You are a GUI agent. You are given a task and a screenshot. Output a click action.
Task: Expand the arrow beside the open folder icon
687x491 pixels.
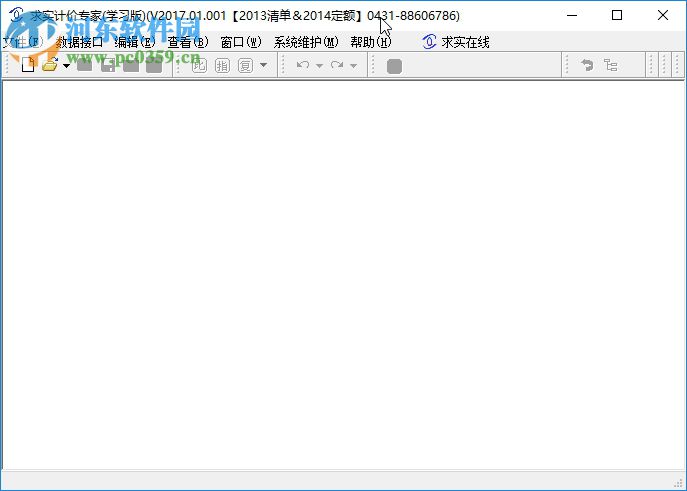(x=66, y=66)
